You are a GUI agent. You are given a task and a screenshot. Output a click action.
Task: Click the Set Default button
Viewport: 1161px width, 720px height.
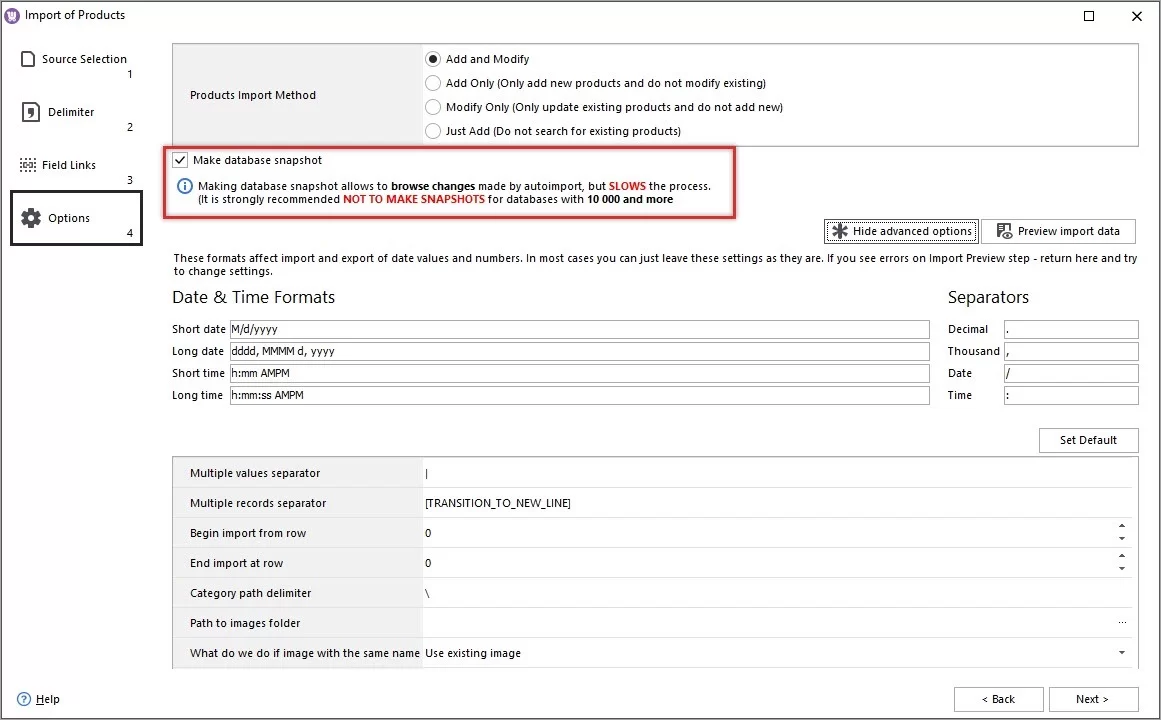(1088, 440)
